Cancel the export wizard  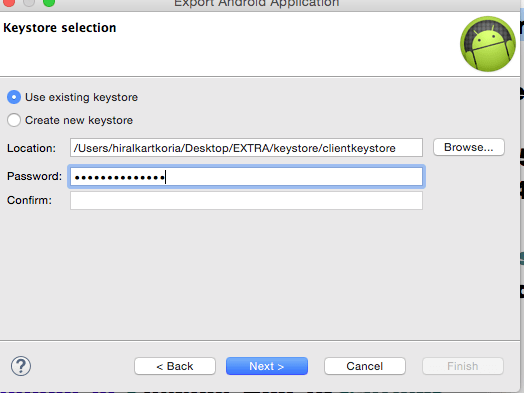[365, 366]
